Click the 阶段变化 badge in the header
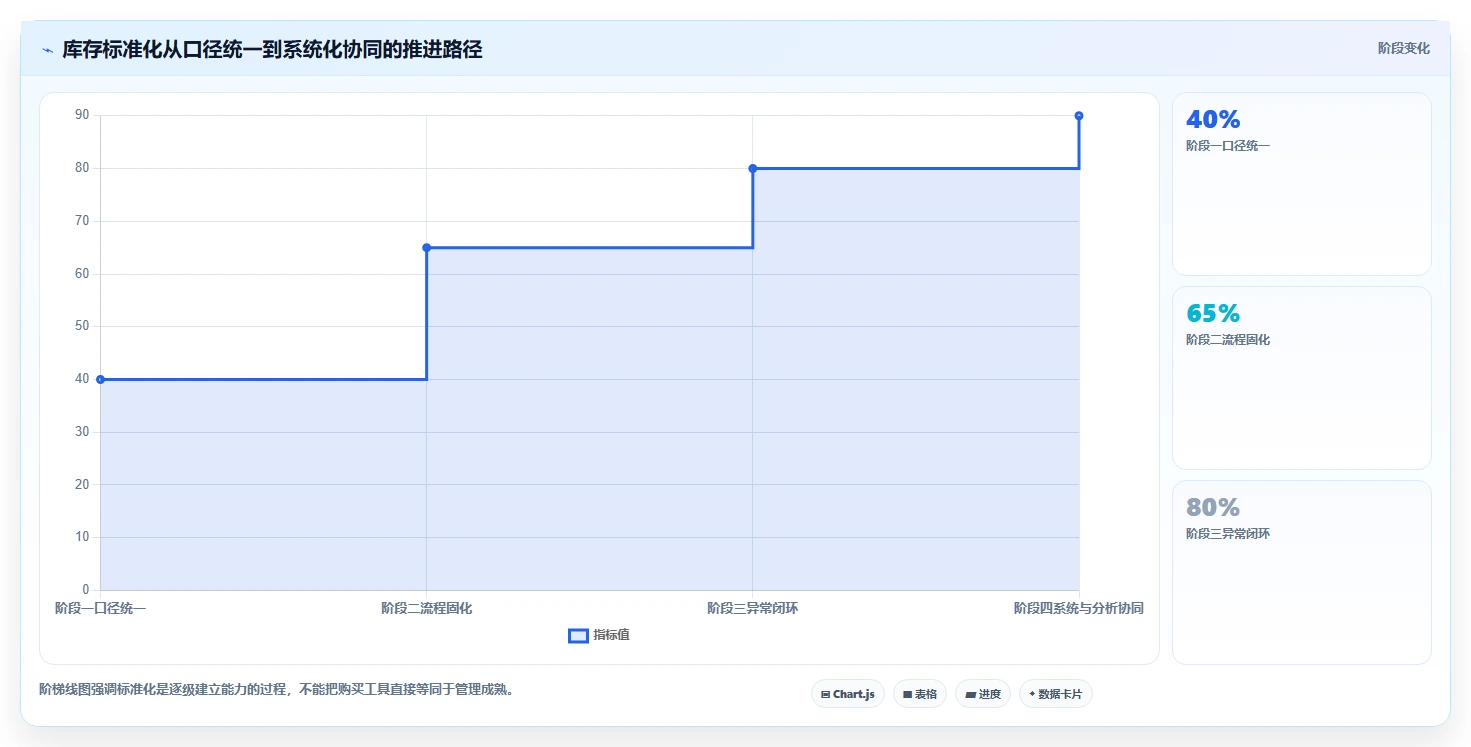Viewport: 1471px width, 747px height. pos(1403,48)
